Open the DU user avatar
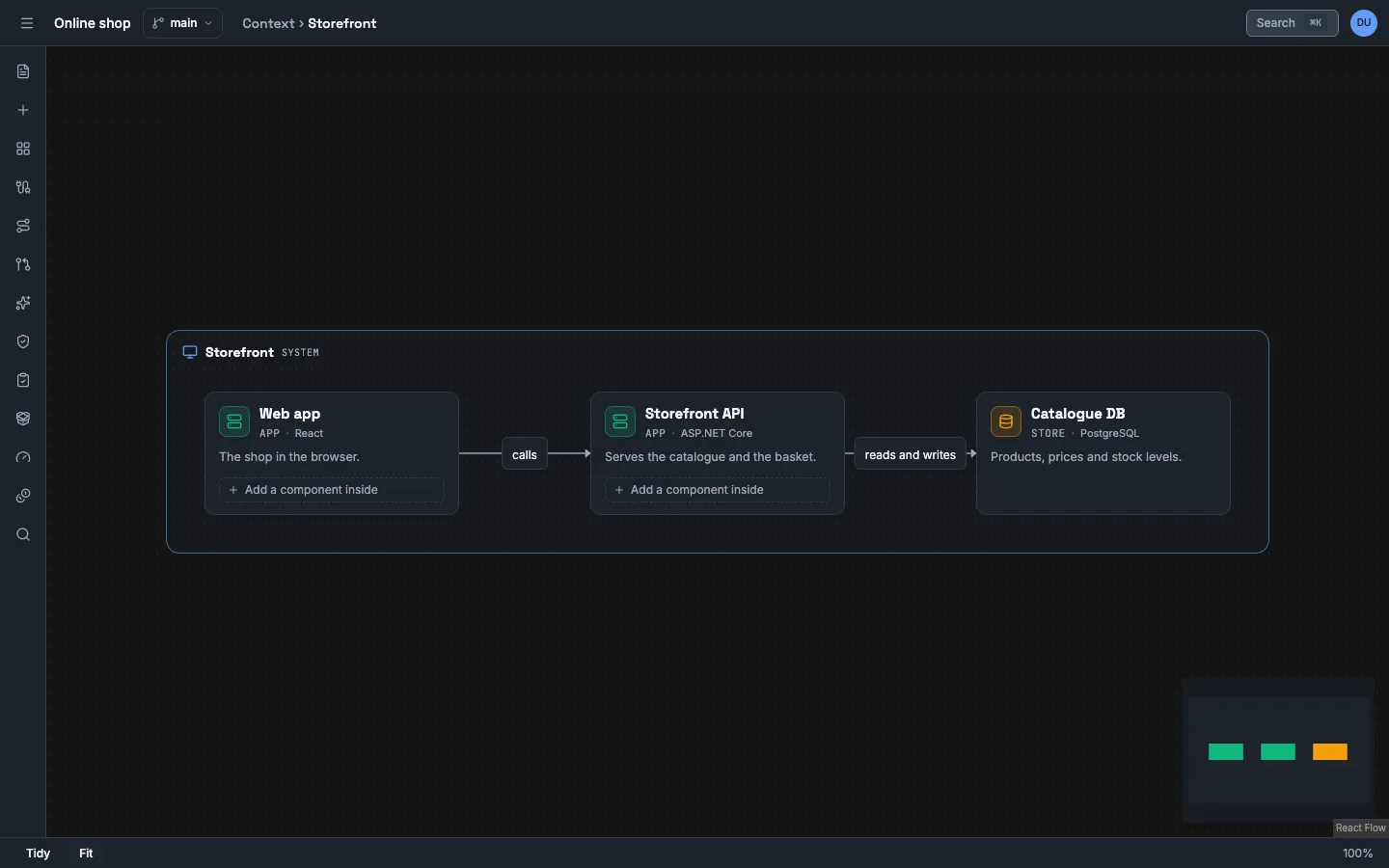Screen dimensions: 1389x868 click(x=1364, y=23)
